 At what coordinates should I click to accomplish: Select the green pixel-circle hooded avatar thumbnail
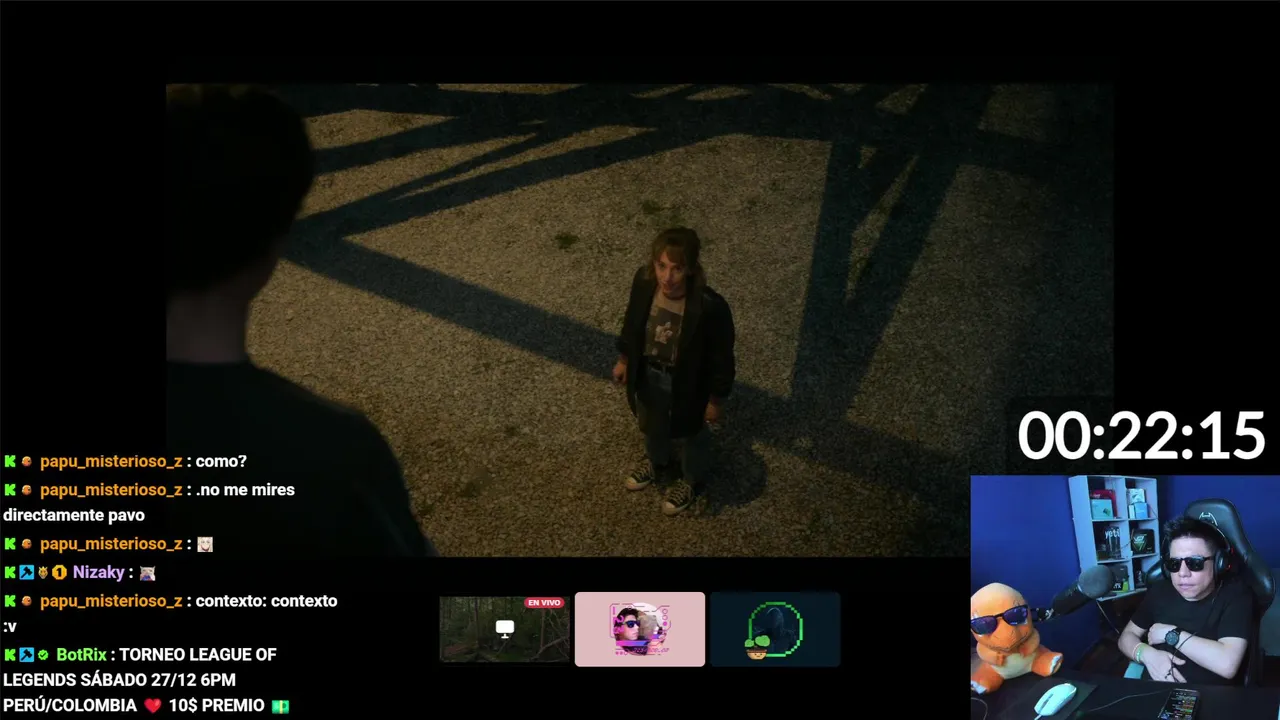tap(775, 629)
